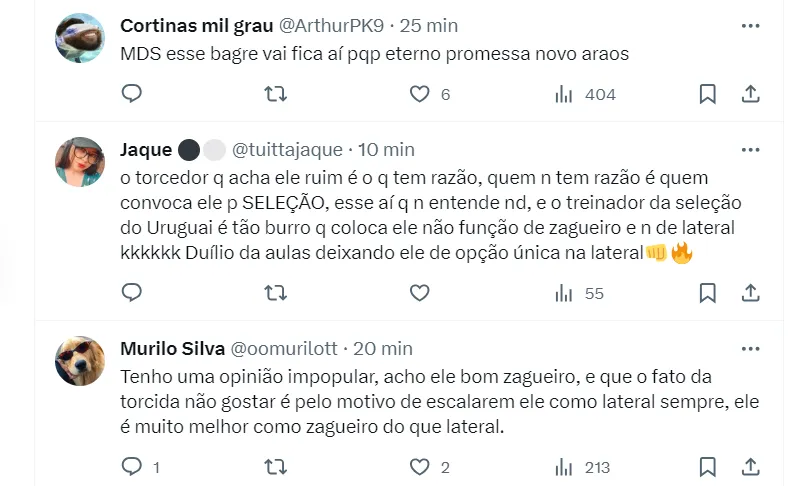Reply to Cortinas mil grau's tweet
This screenshot has height=486, width=799.
[x=132, y=94]
